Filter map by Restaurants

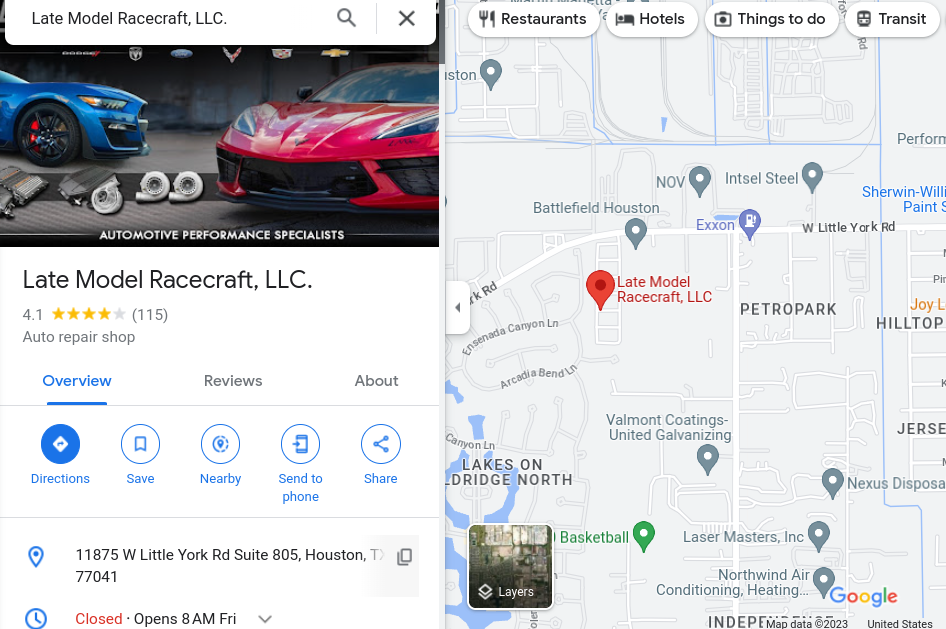tap(533, 19)
